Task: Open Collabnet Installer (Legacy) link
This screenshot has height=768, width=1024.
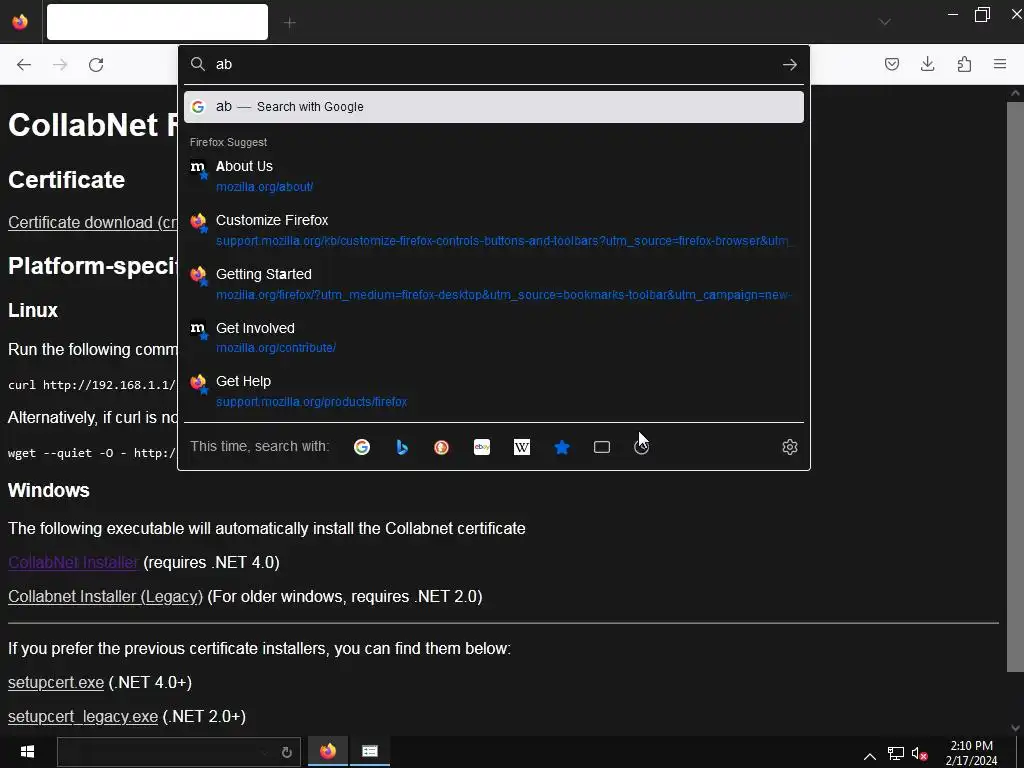Action: [x=105, y=596]
